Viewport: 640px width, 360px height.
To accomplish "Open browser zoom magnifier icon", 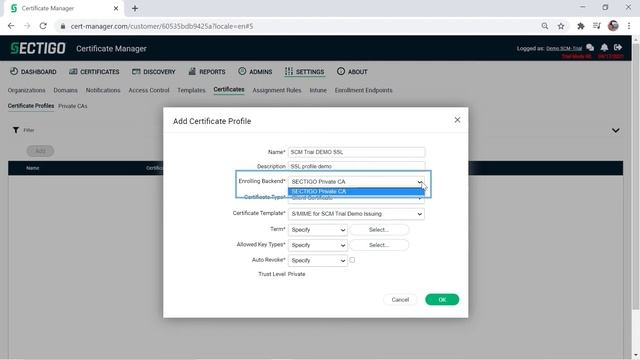I will pyautogui.click(x=544, y=26).
